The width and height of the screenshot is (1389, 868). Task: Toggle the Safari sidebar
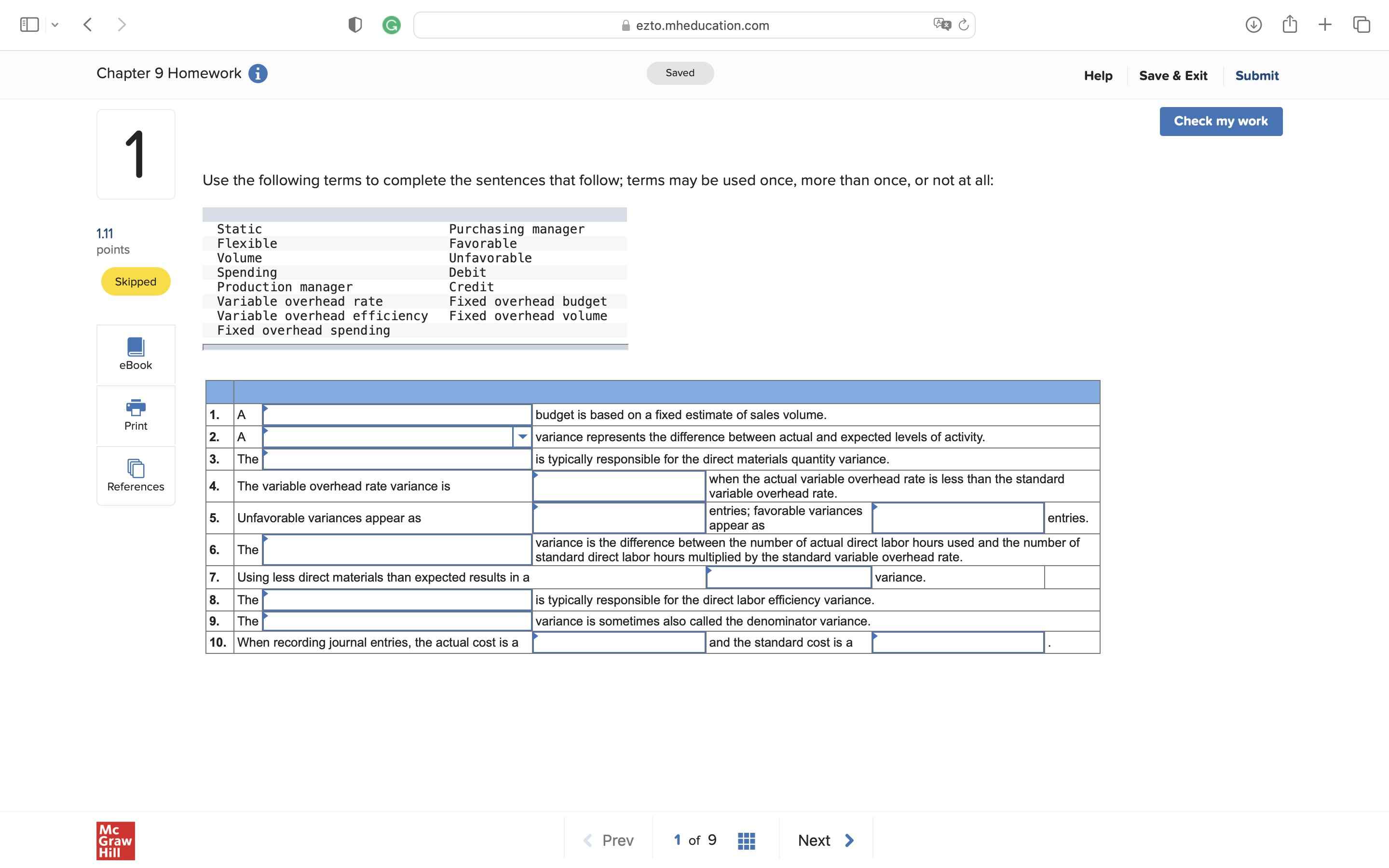click(x=29, y=25)
